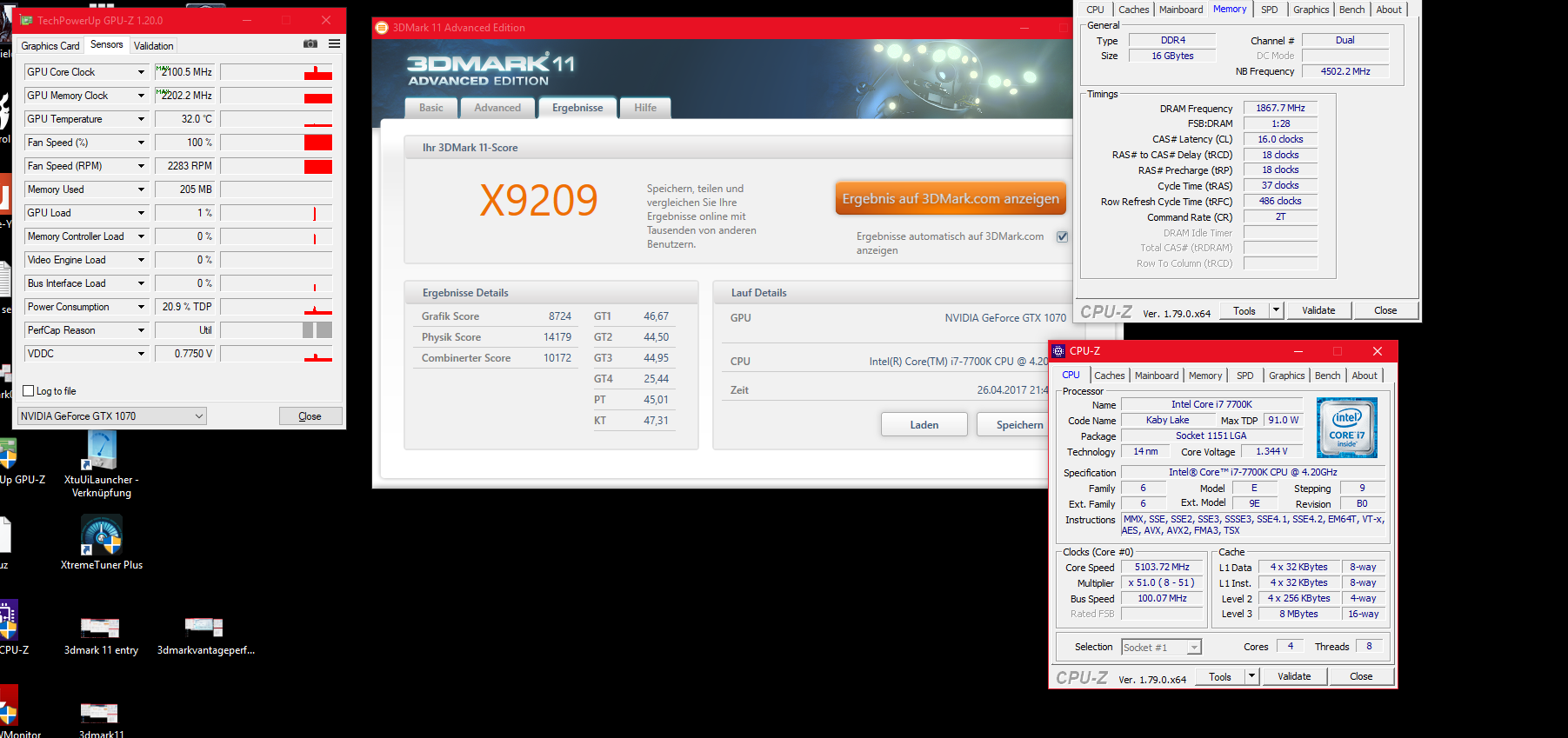Click the CAS# Latency 16.0 clocks field
Viewport: 1568px width, 738px height.
(1281, 139)
